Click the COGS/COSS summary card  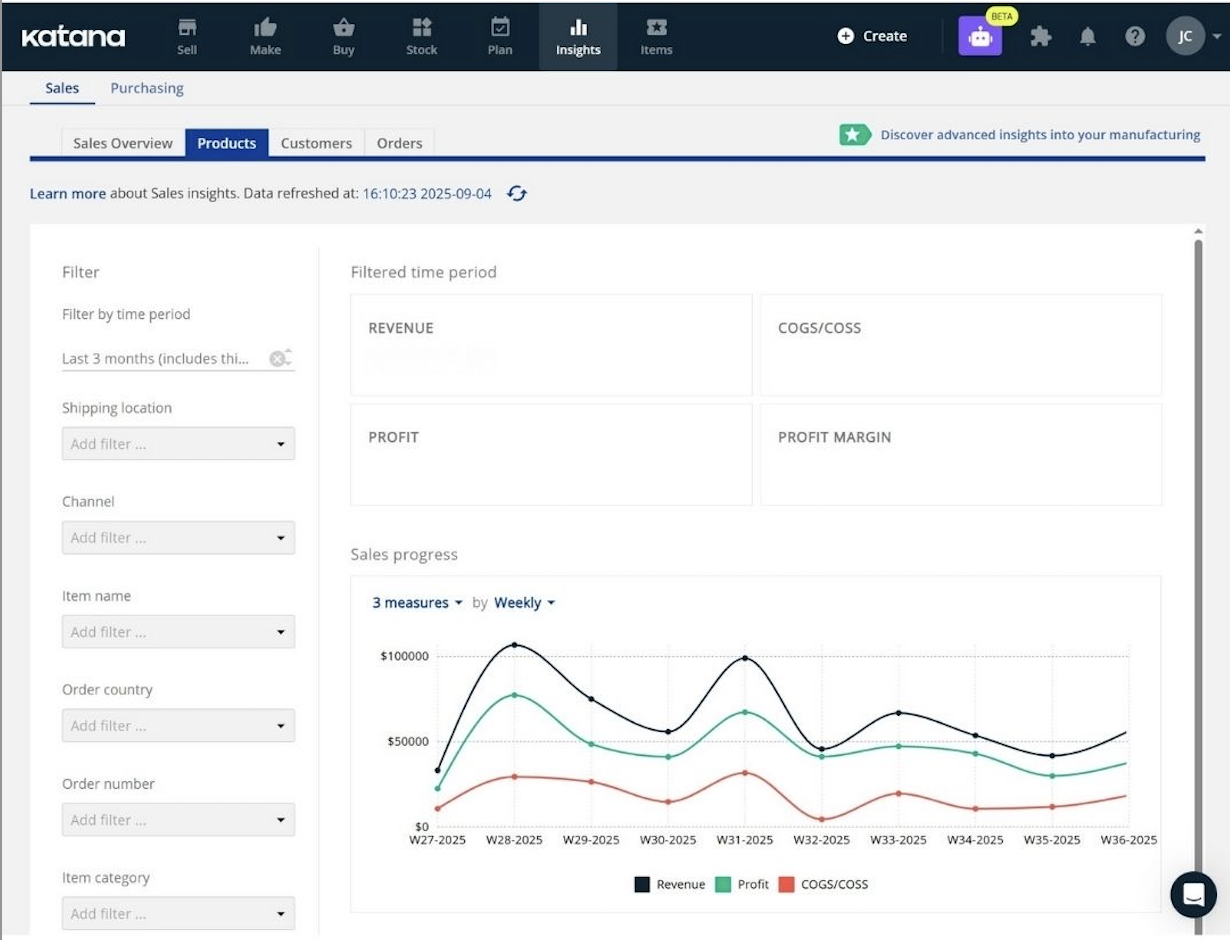[961, 345]
